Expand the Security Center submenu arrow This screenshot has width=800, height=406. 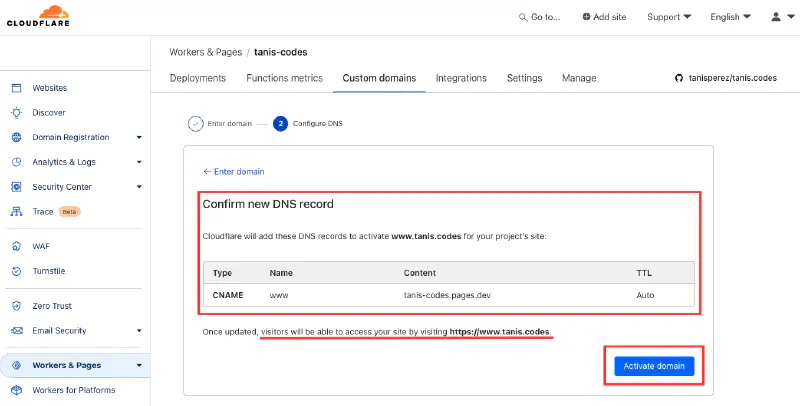(x=139, y=187)
